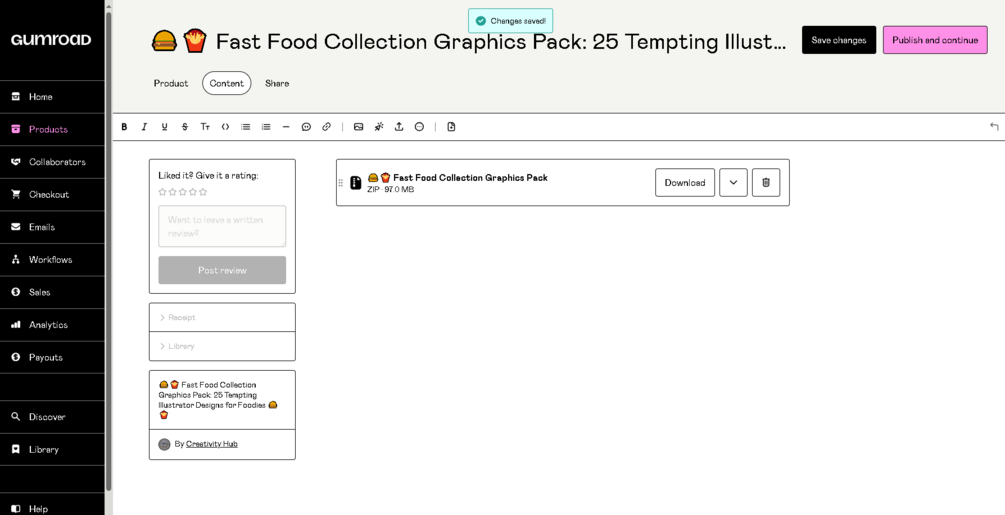Insert a bulleted list
1005x515 pixels.
245,127
